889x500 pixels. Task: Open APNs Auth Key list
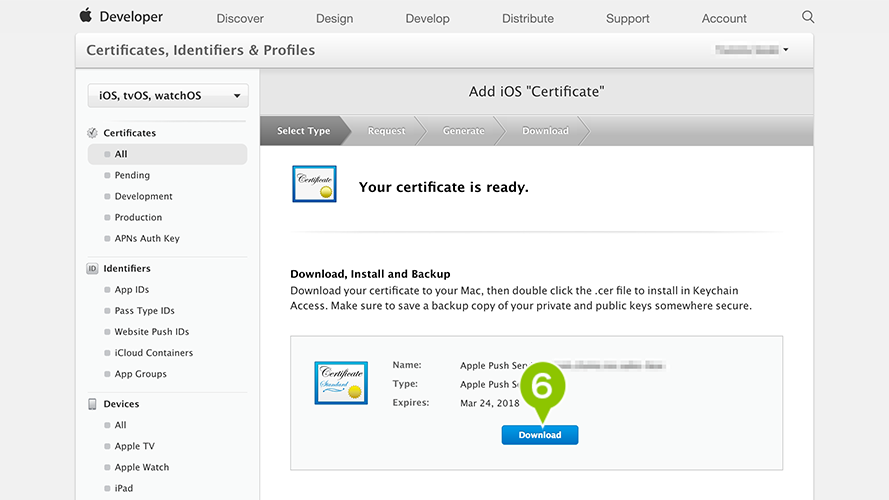click(147, 238)
